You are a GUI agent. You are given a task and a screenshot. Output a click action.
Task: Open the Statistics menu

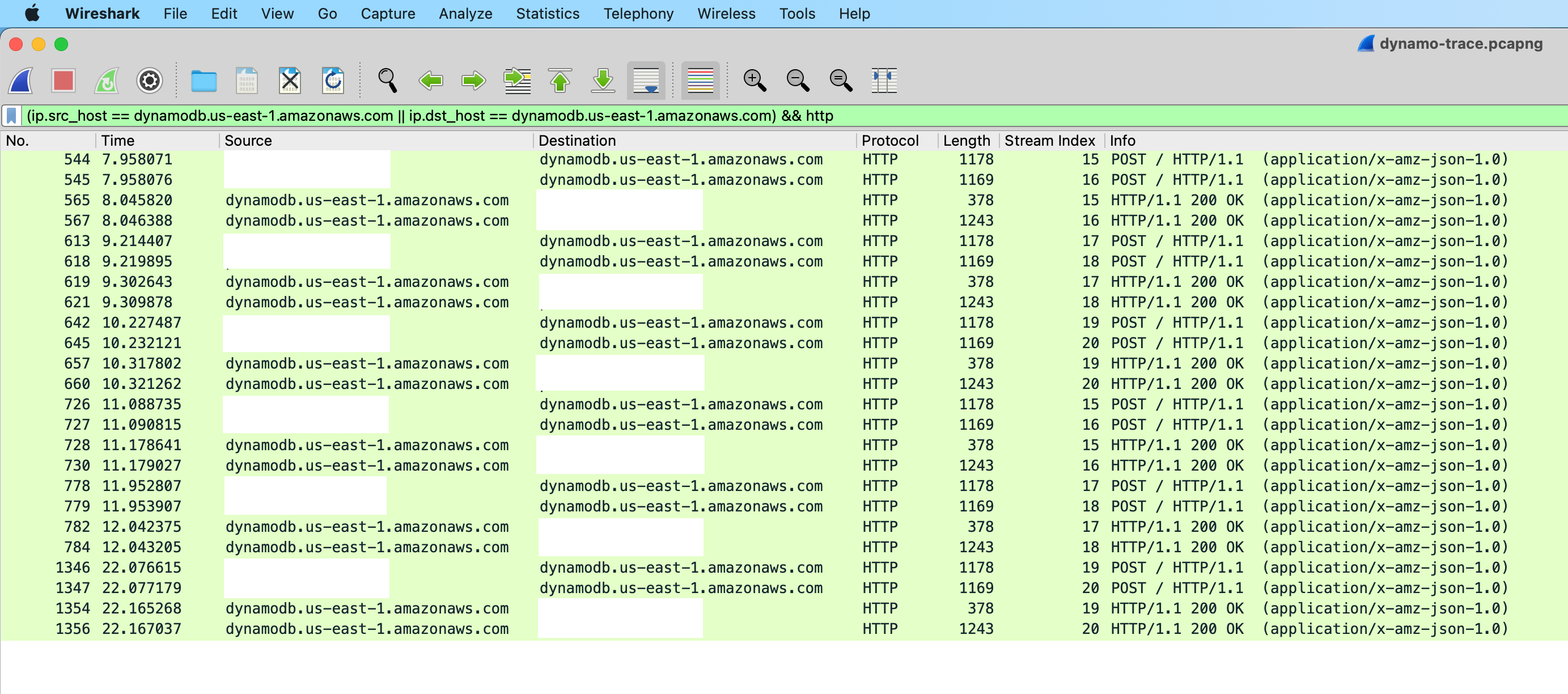click(x=548, y=14)
